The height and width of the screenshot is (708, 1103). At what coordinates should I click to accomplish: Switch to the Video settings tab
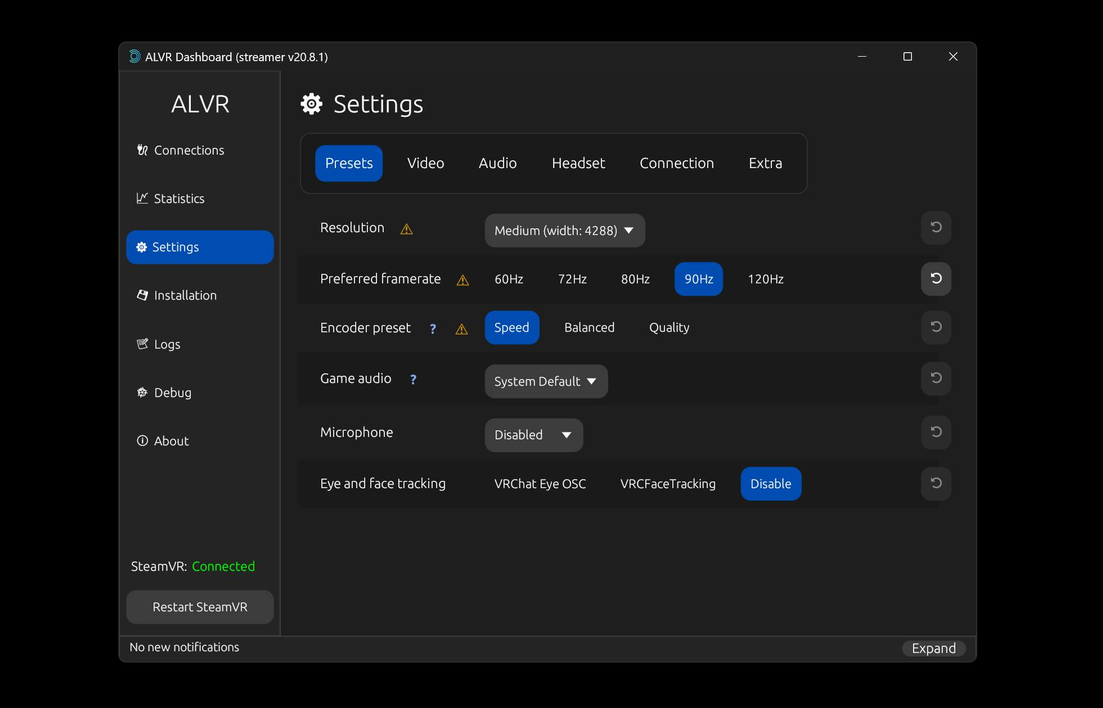[x=425, y=163]
